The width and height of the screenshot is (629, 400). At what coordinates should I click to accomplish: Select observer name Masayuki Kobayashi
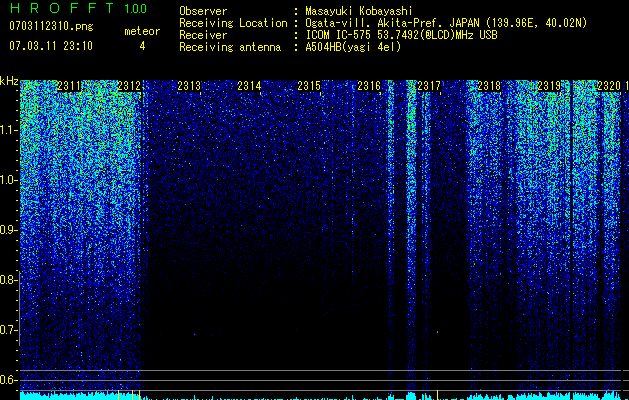click(x=359, y=11)
